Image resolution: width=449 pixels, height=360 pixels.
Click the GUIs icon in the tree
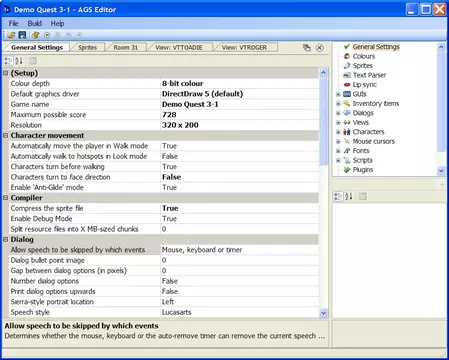[x=347, y=94]
